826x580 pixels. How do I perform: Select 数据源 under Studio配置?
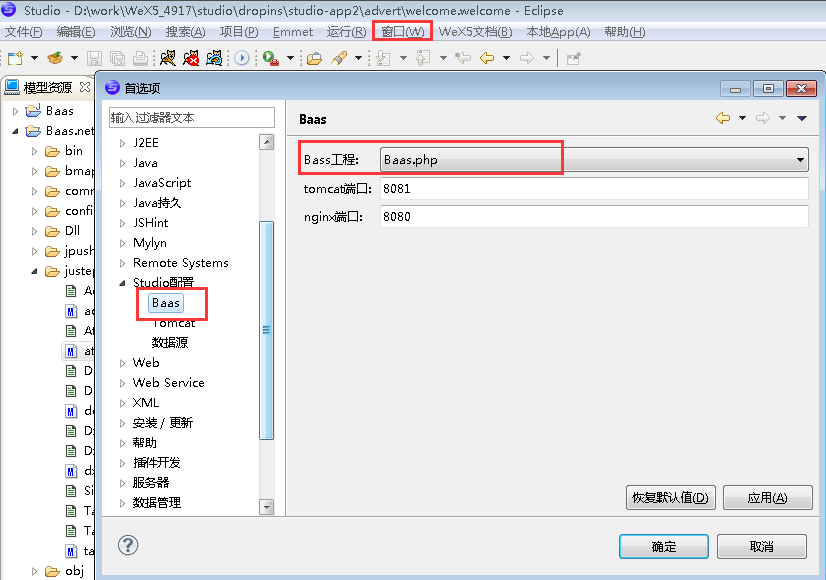click(x=170, y=342)
